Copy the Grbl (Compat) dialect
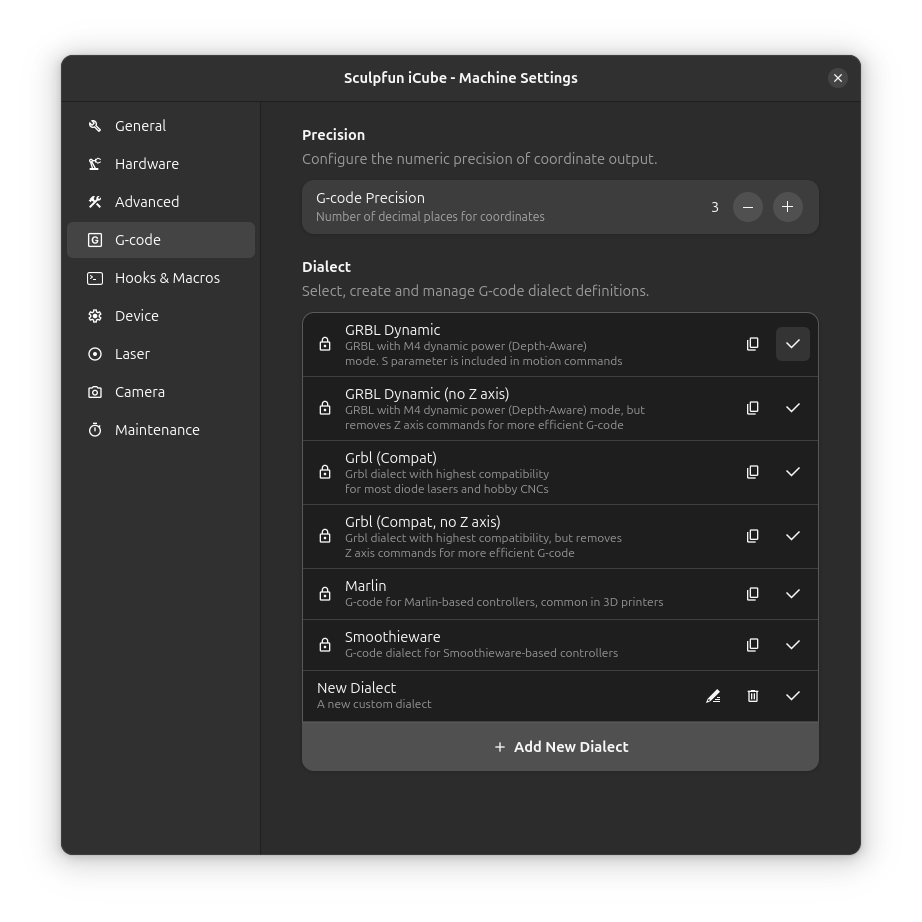 click(x=752, y=472)
